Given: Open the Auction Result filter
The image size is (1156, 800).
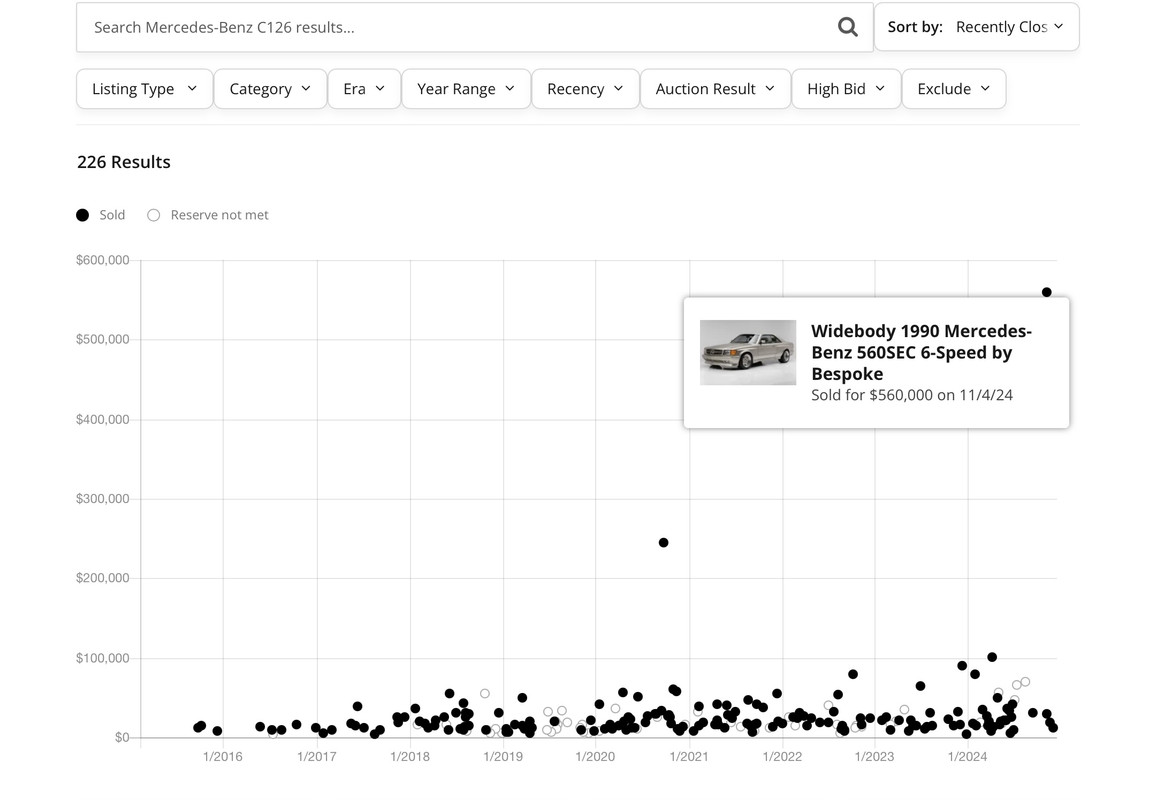Looking at the screenshot, I should pos(715,88).
